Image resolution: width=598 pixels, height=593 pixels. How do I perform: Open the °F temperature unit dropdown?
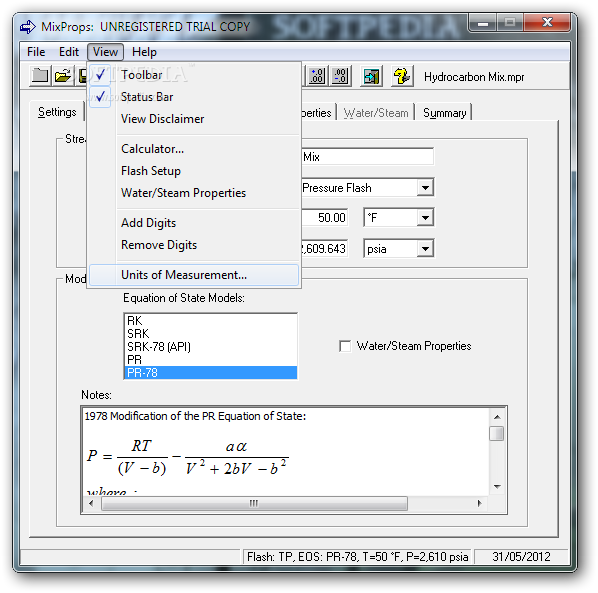425,218
